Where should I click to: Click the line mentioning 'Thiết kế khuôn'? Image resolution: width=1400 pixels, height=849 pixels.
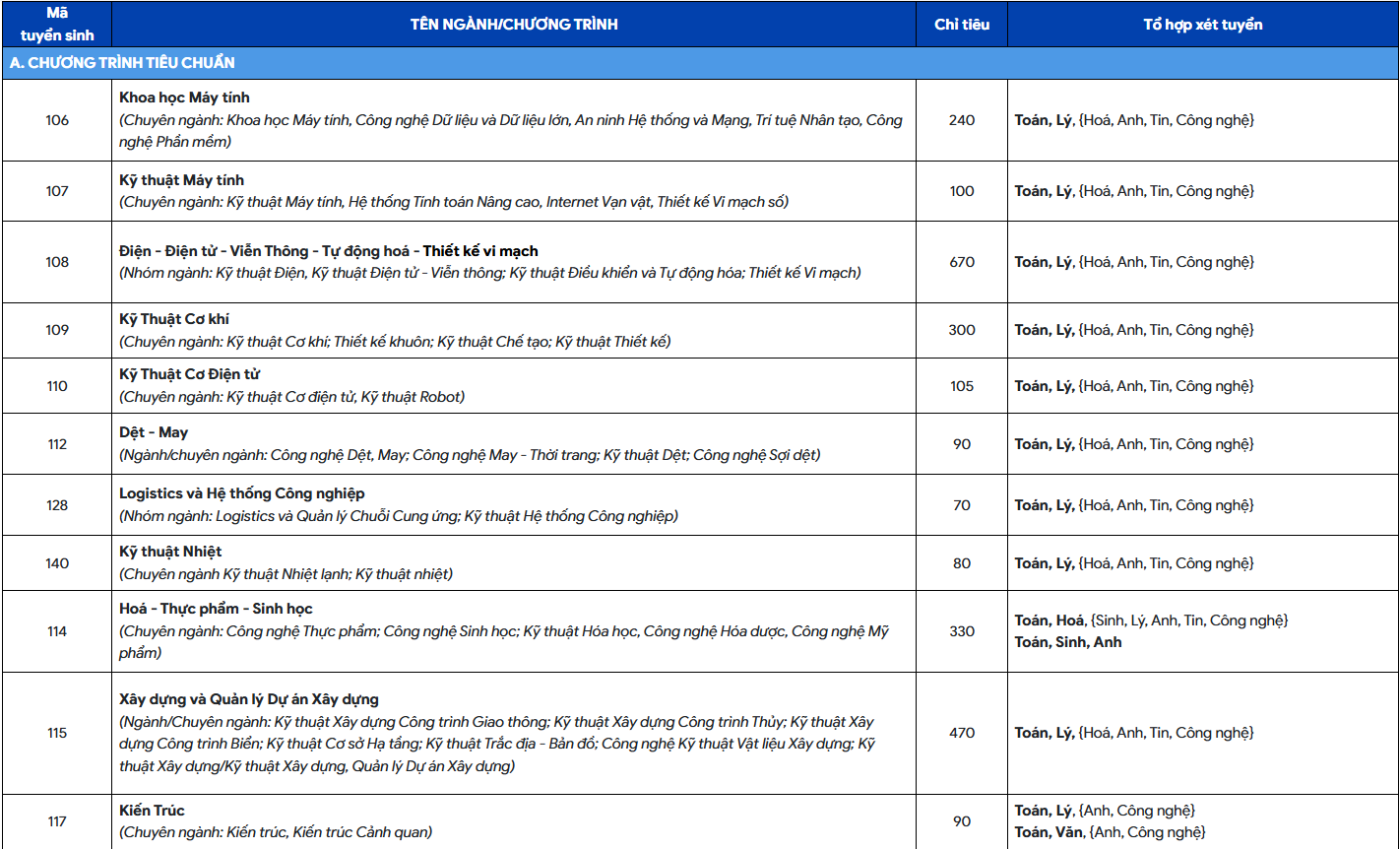click(x=395, y=342)
